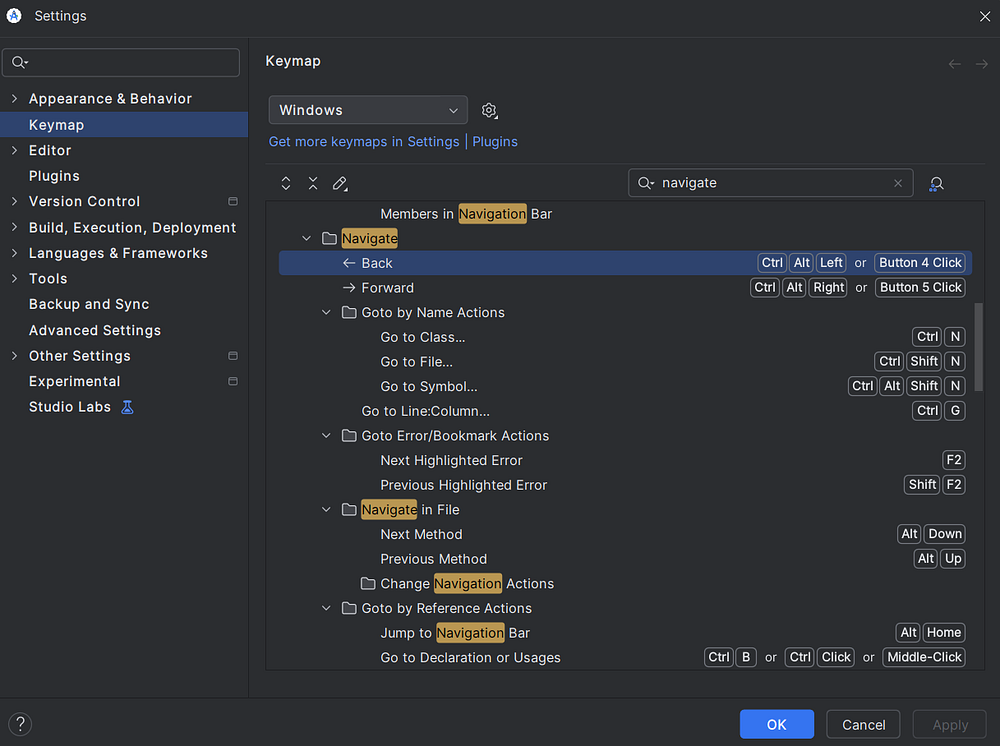Screen dimensions: 1000x746
Task: Collapse the Navigate group
Action: [307, 238]
